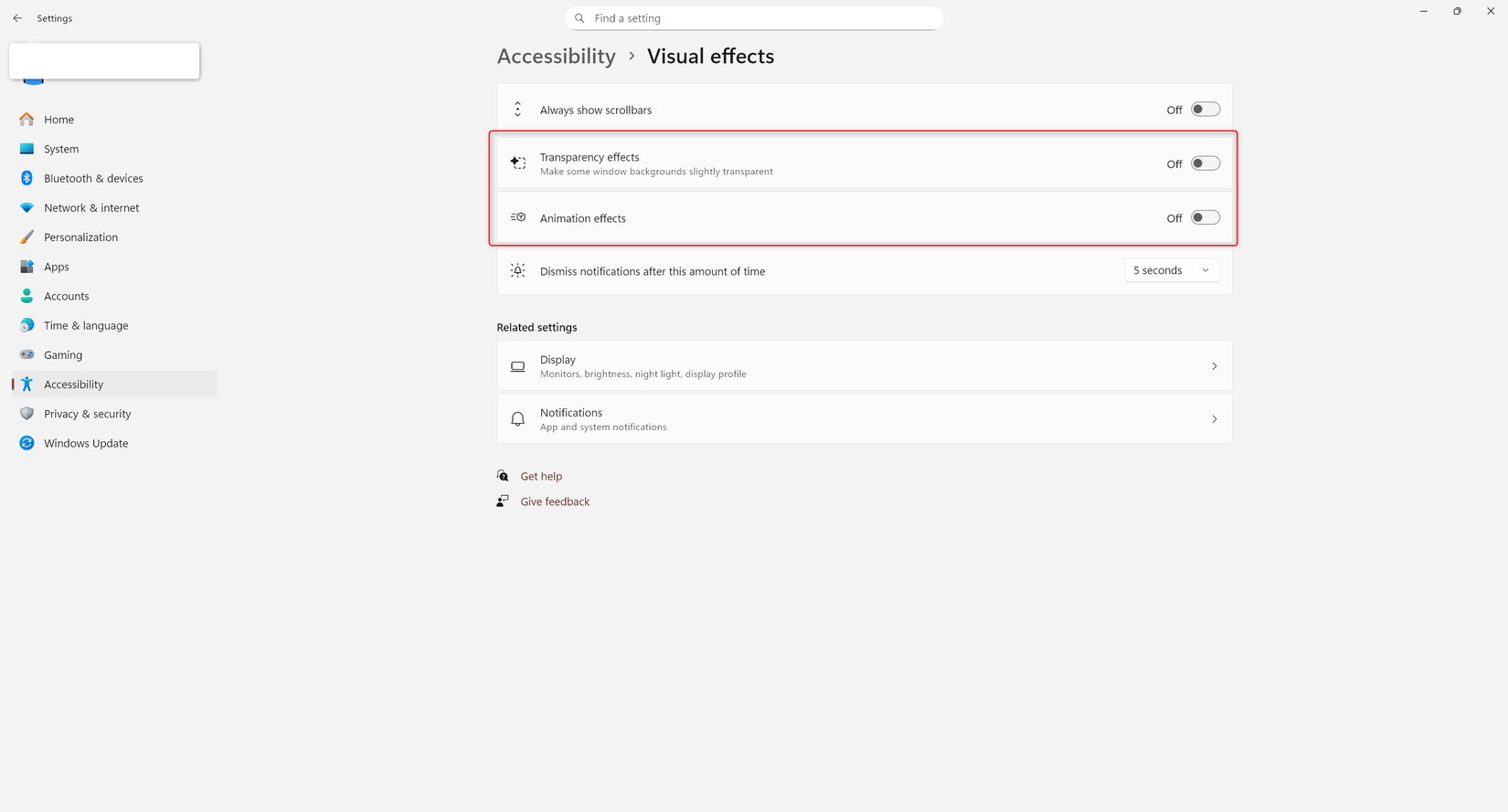Open Bluetooth & devices via its icon
Screen dimensions: 1508x812
point(27,178)
